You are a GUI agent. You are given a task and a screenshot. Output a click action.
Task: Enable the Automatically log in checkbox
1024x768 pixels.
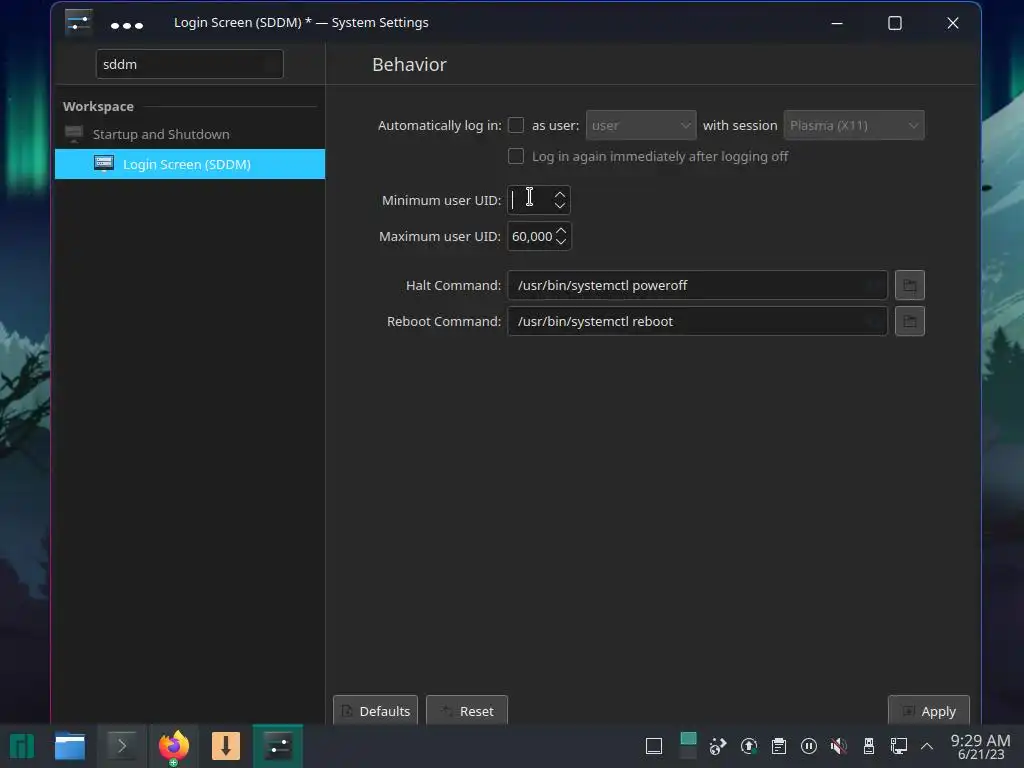coord(516,125)
